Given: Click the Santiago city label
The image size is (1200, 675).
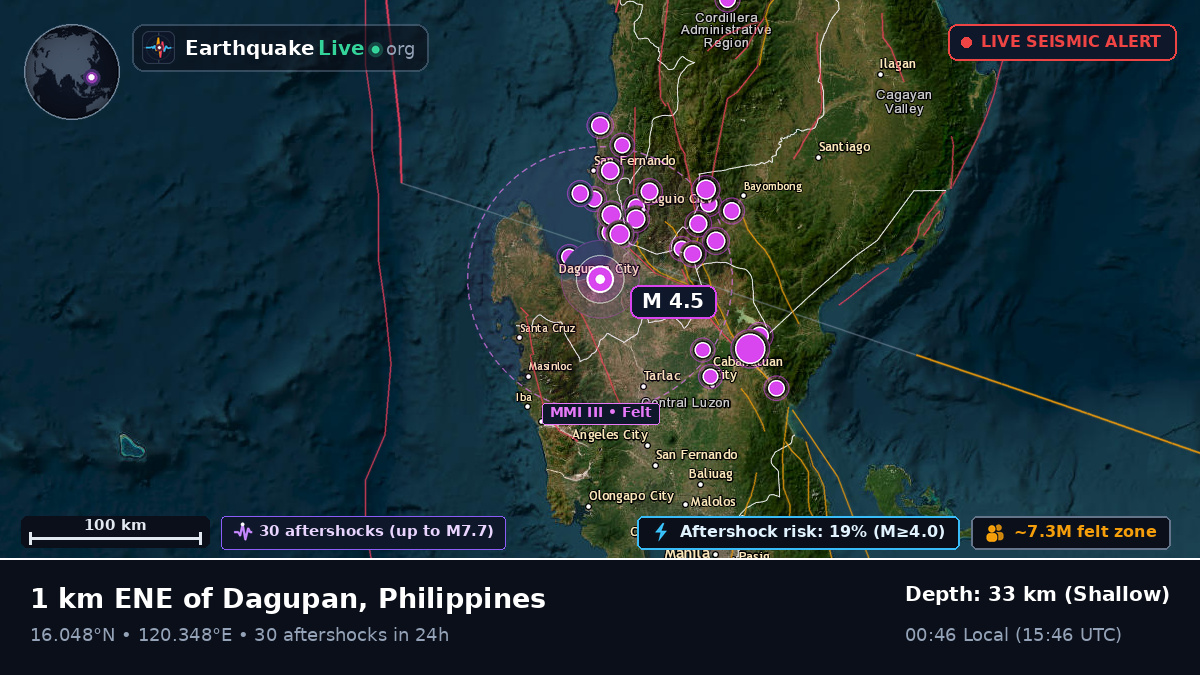Looking at the screenshot, I should (845, 147).
